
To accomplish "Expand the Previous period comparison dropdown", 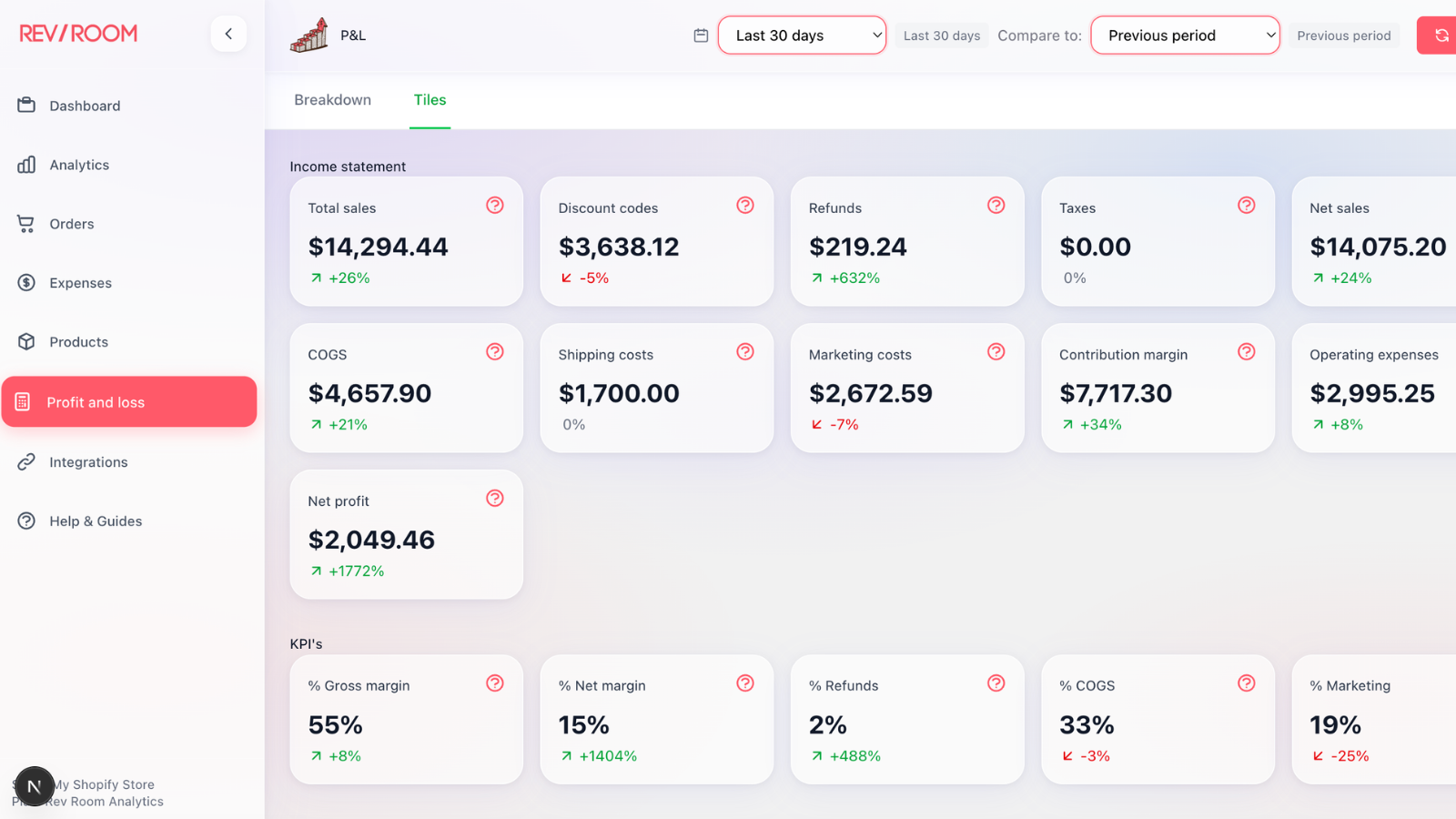I will pos(1185,35).
